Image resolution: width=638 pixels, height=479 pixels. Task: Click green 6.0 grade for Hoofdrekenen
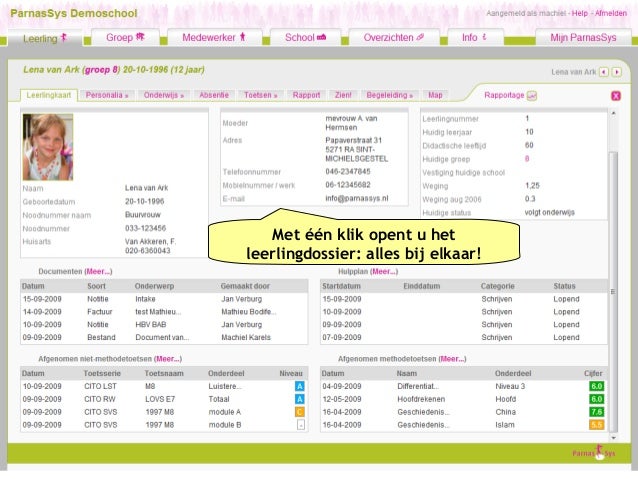pyautogui.click(x=596, y=399)
